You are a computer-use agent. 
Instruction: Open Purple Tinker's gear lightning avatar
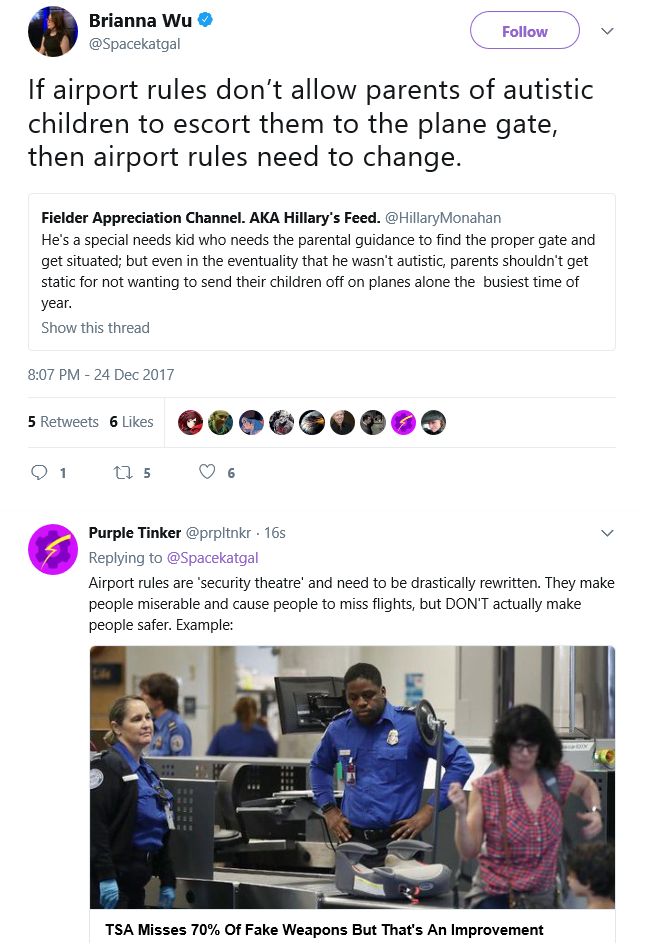coord(53,549)
